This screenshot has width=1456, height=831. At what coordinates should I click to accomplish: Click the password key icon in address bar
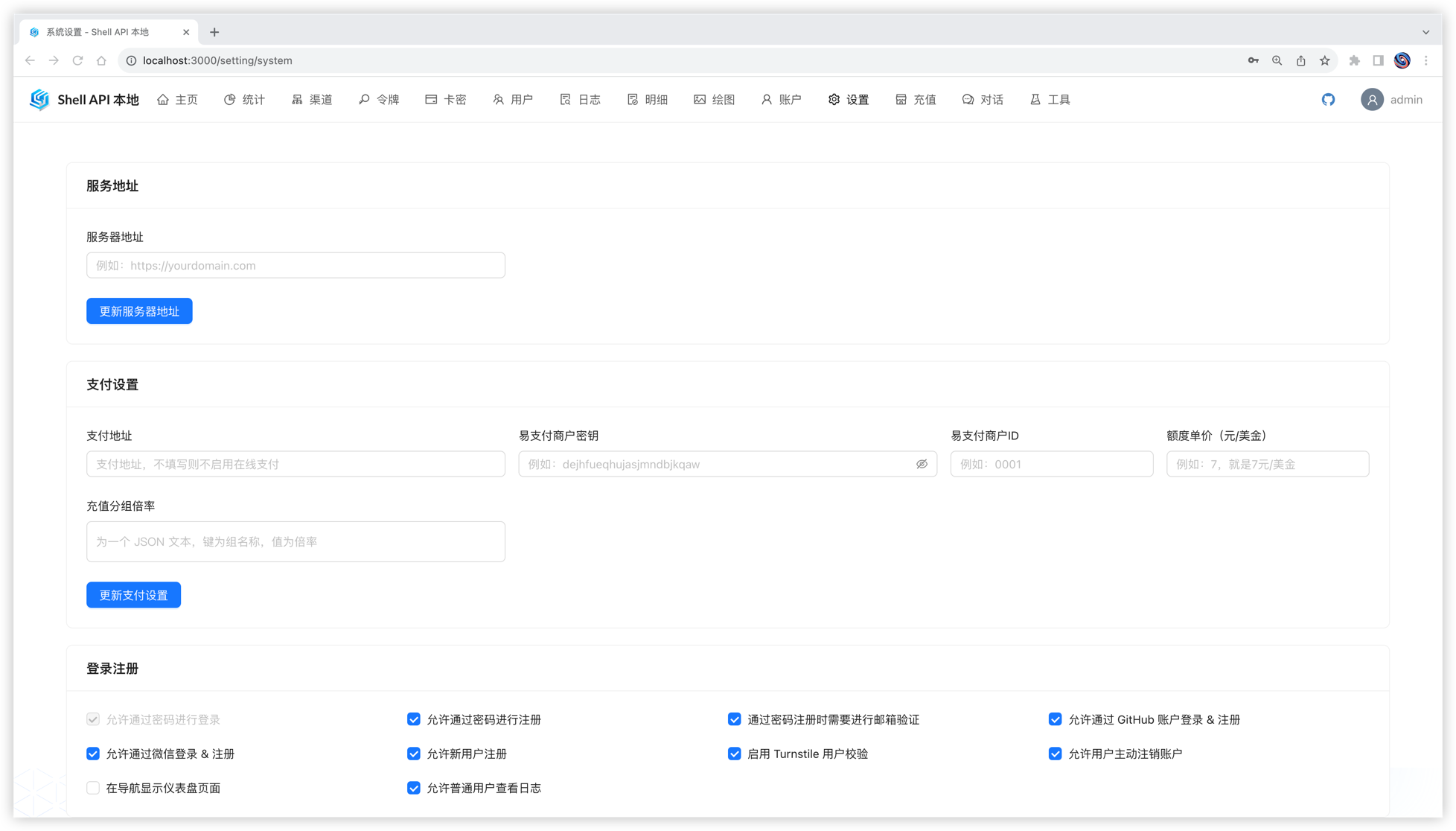[x=1253, y=60]
